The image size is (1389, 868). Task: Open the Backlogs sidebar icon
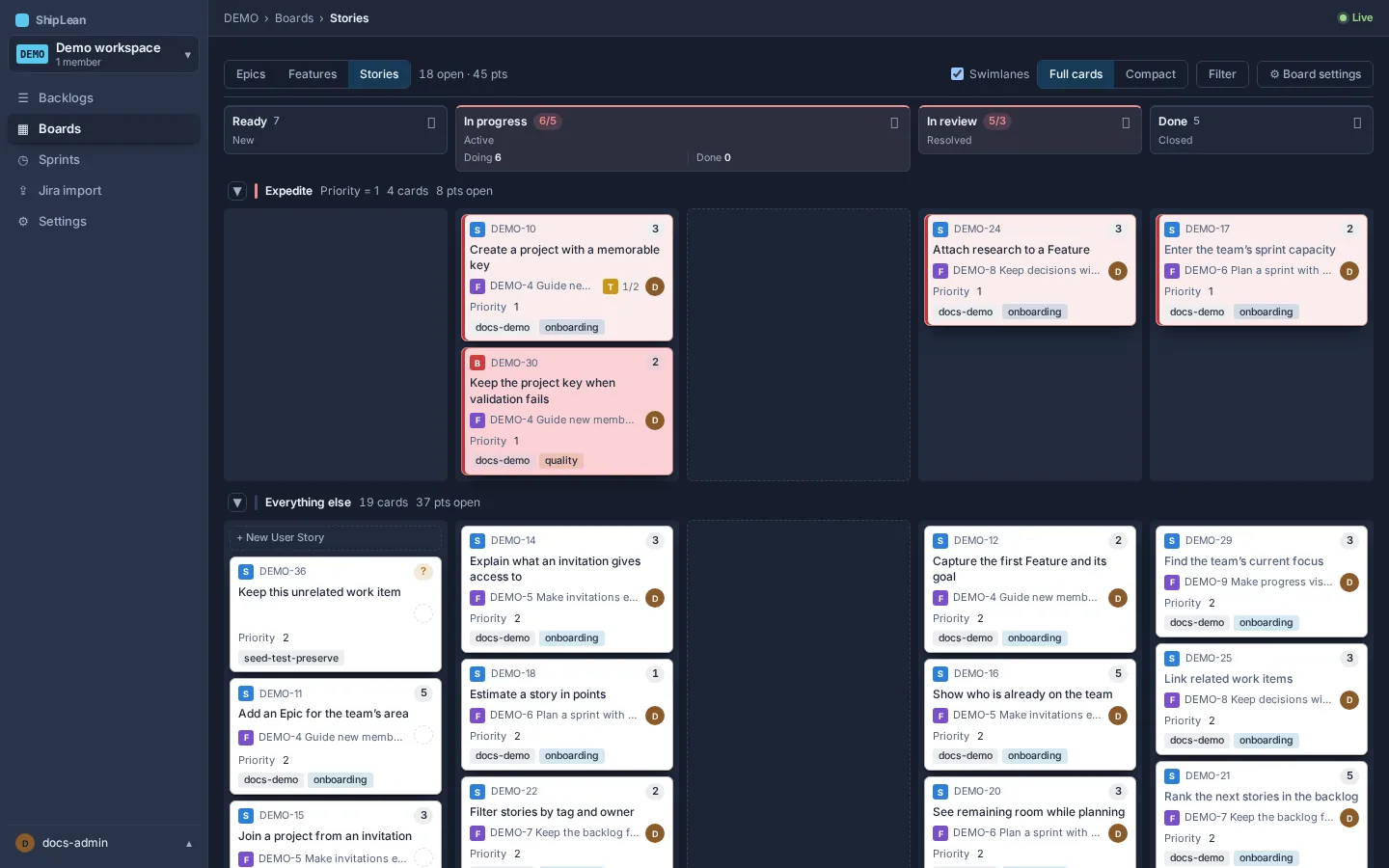[x=23, y=98]
